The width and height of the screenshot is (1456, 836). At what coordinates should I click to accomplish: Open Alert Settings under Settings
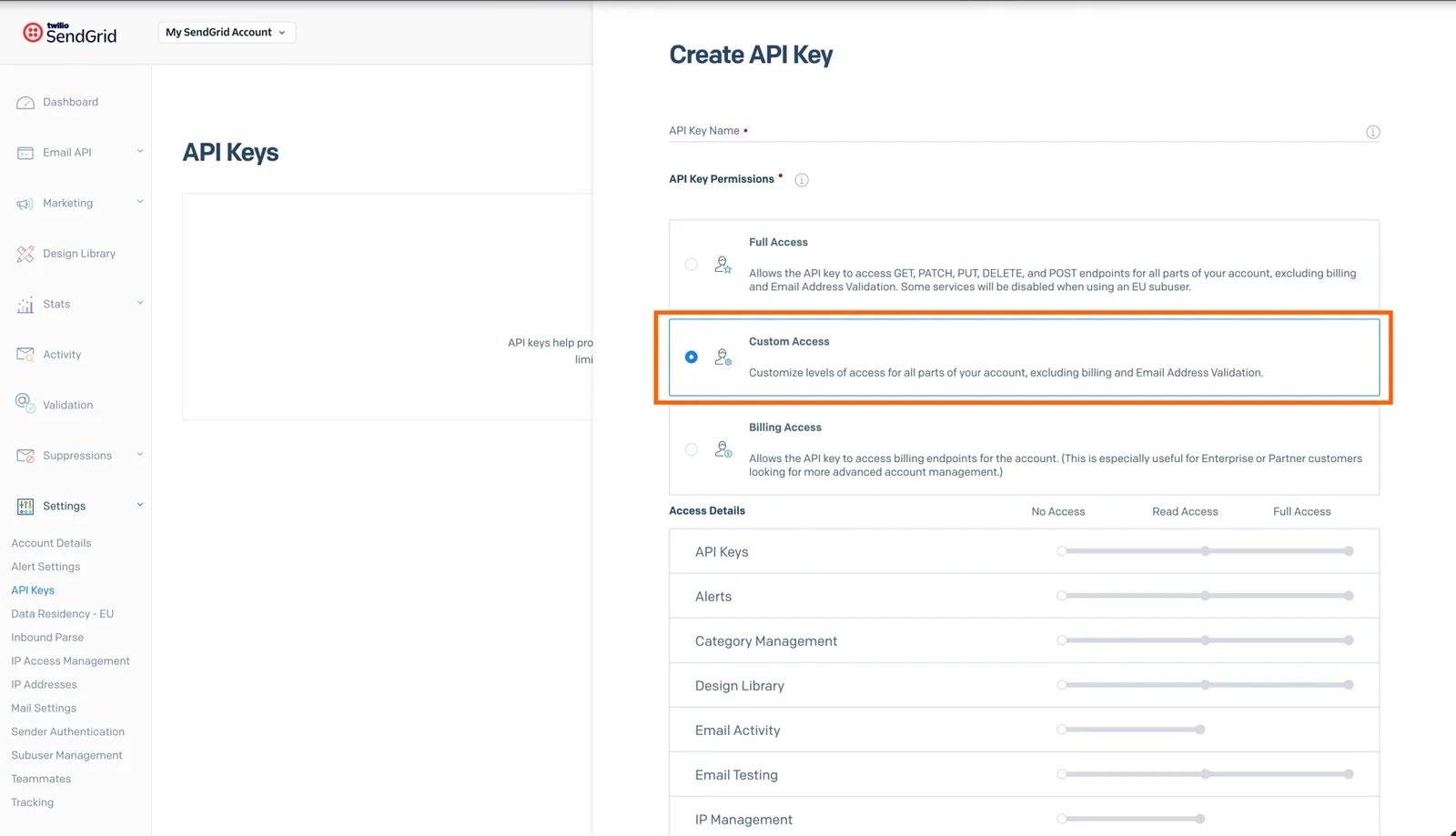point(45,567)
